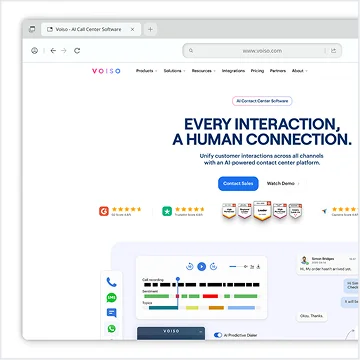
Task: Play the call recording
Action: point(201,266)
